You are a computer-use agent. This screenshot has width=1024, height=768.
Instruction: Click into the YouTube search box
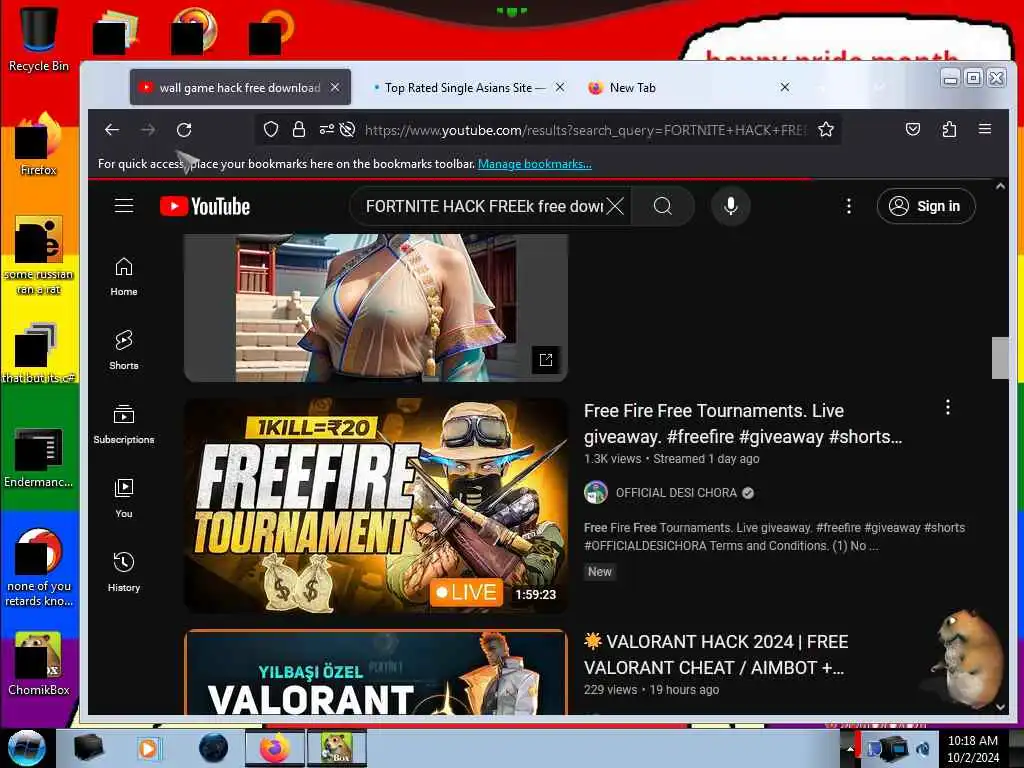tap(483, 206)
